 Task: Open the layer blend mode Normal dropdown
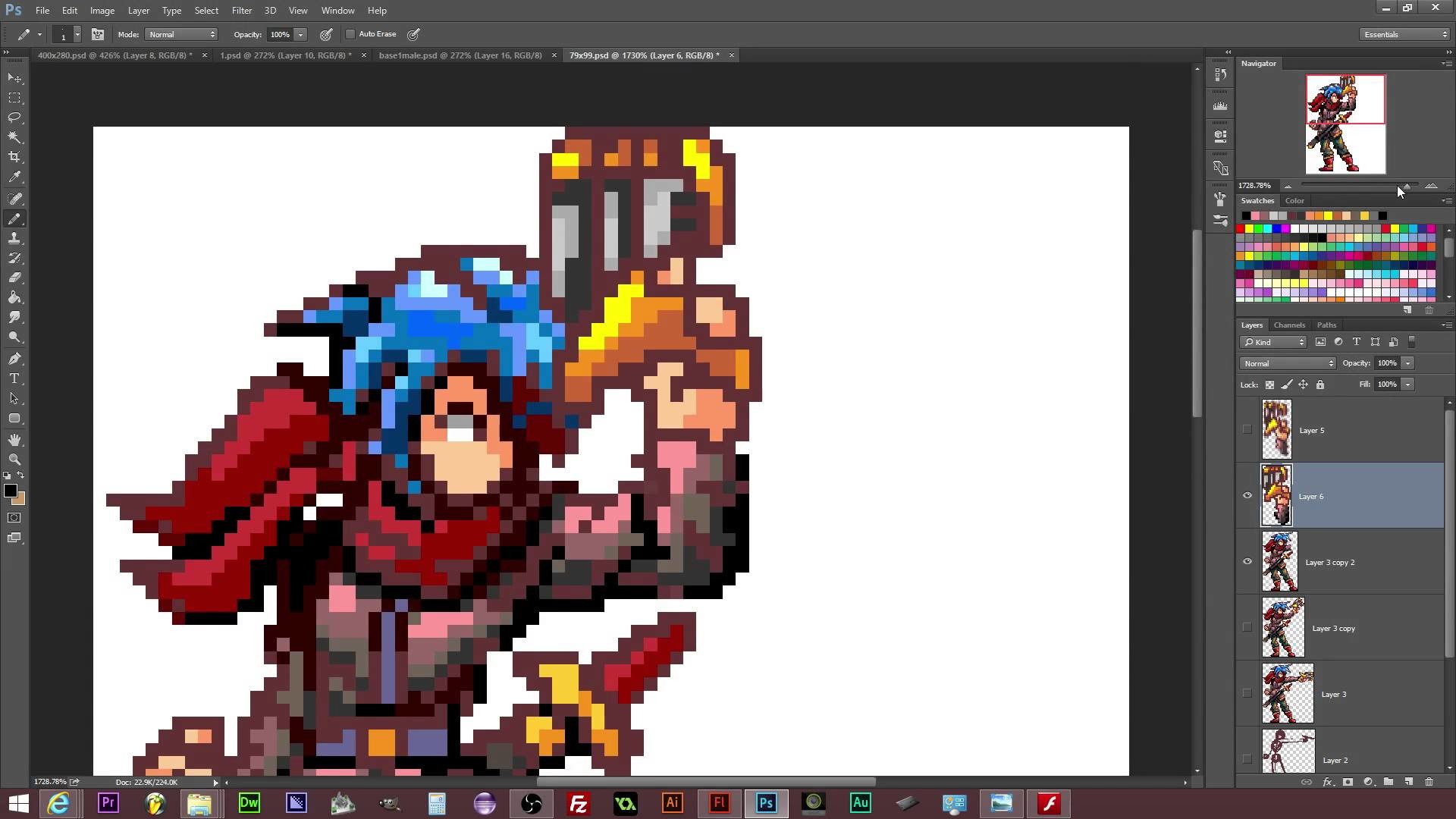click(x=1287, y=363)
